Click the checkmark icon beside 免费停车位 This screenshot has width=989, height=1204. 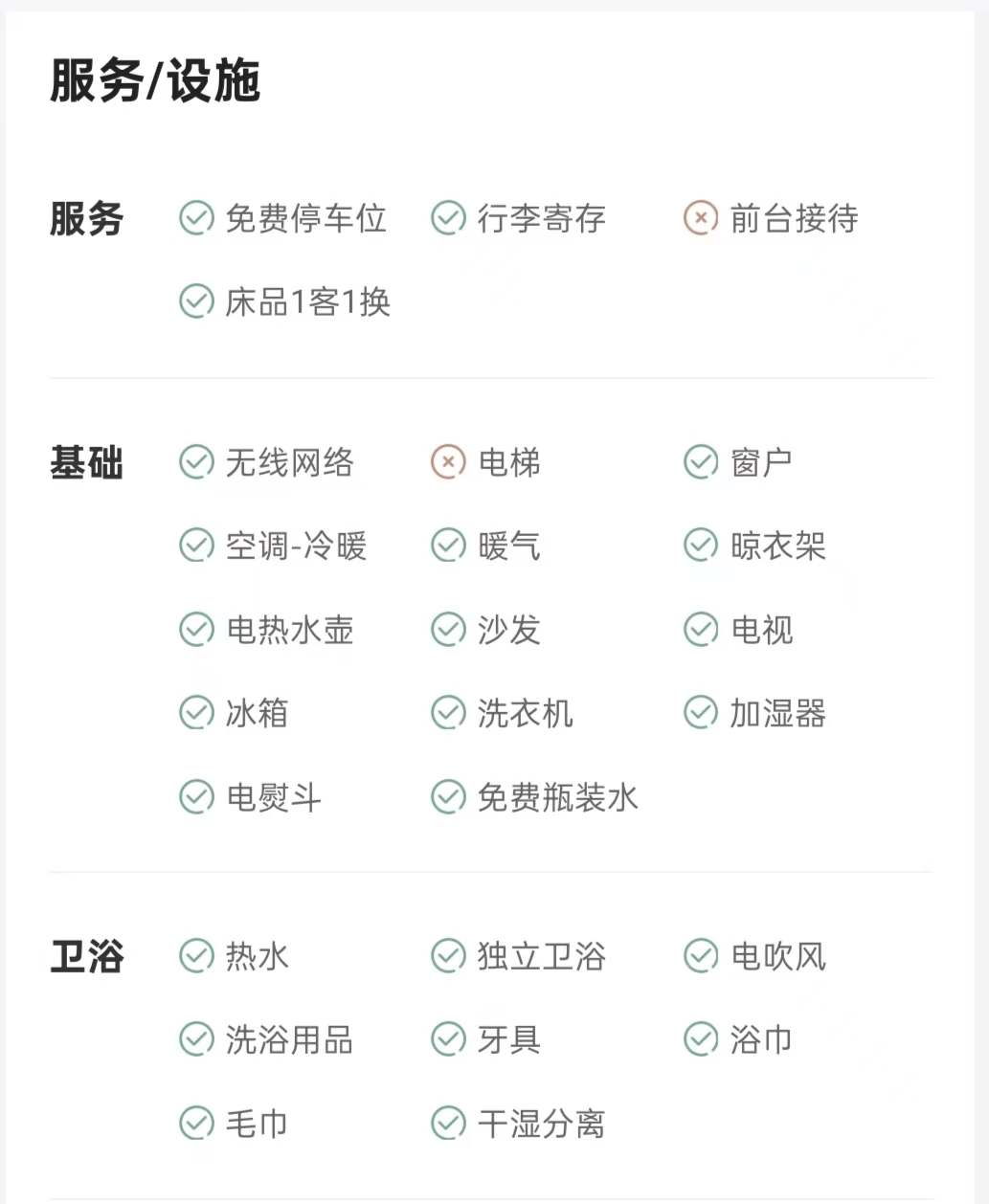tap(196, 218)
